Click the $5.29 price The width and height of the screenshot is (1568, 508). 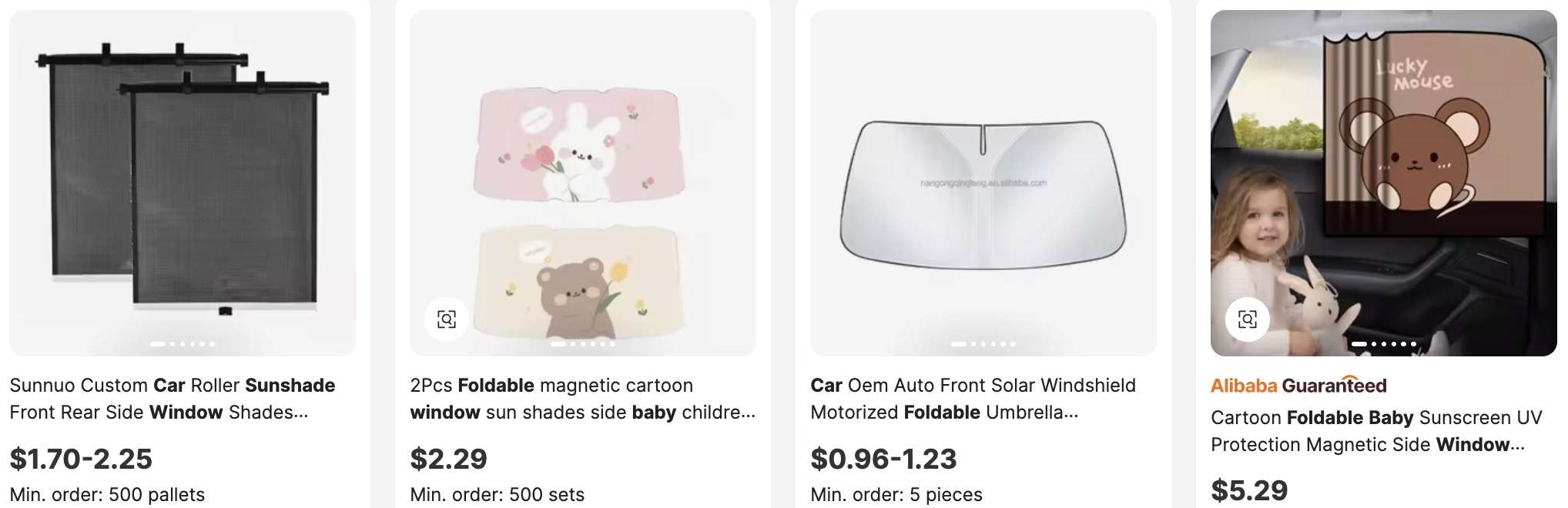1249,490
